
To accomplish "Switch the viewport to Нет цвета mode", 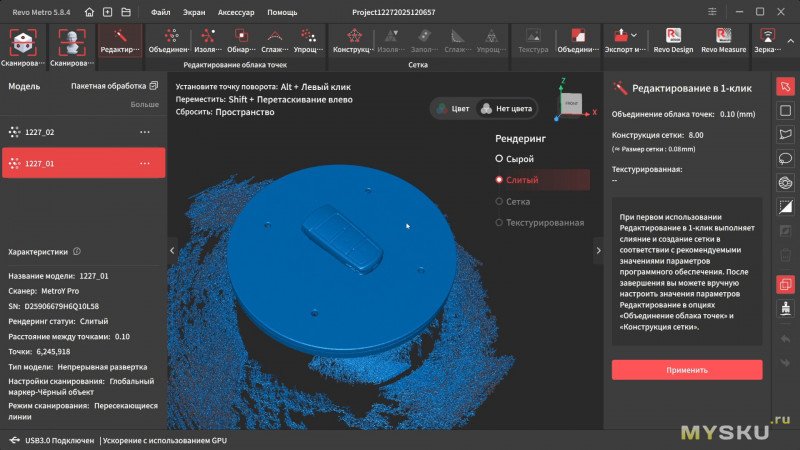I will click(x=506, y=108).
